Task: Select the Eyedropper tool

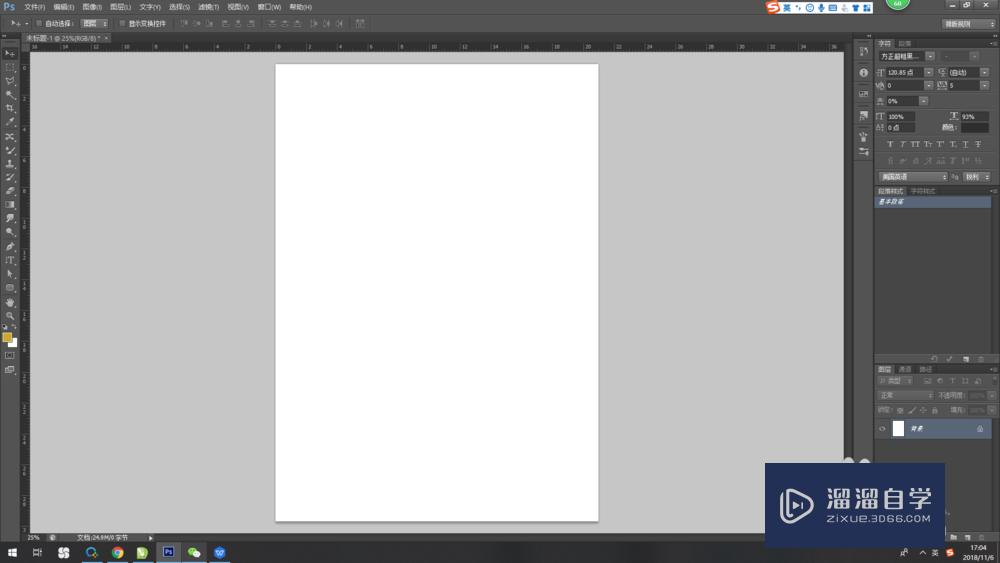Action: point(10,122)
